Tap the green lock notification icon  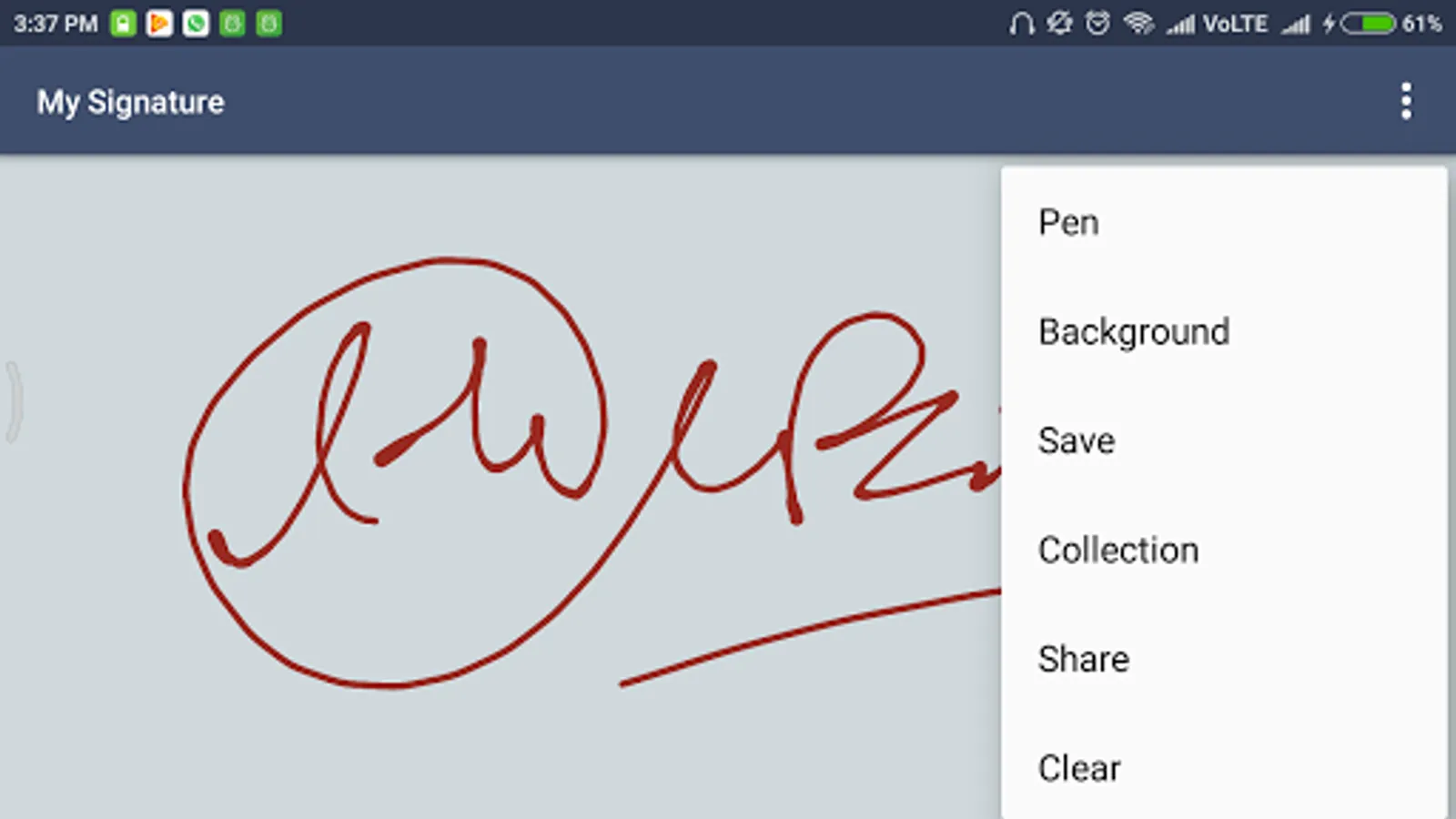click(x=123, y=24)
